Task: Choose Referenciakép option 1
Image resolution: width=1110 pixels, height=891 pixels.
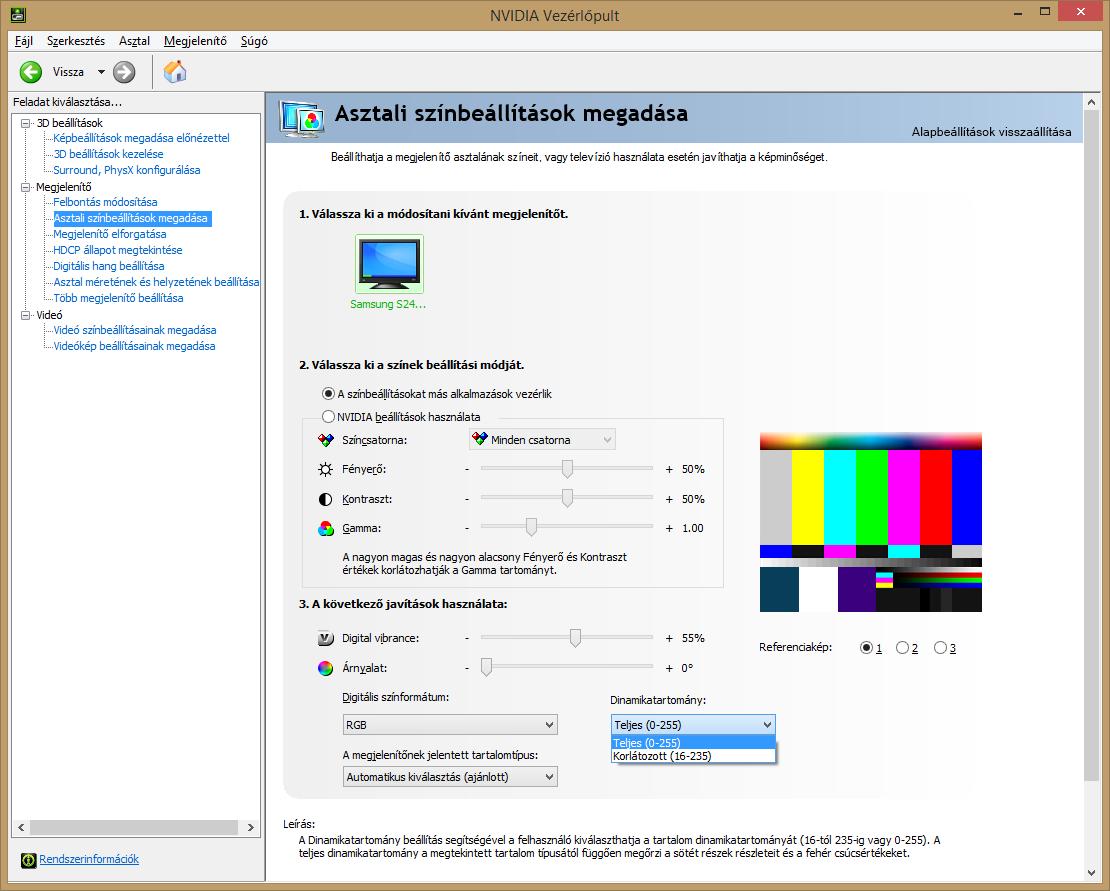Action: (866, 648)
